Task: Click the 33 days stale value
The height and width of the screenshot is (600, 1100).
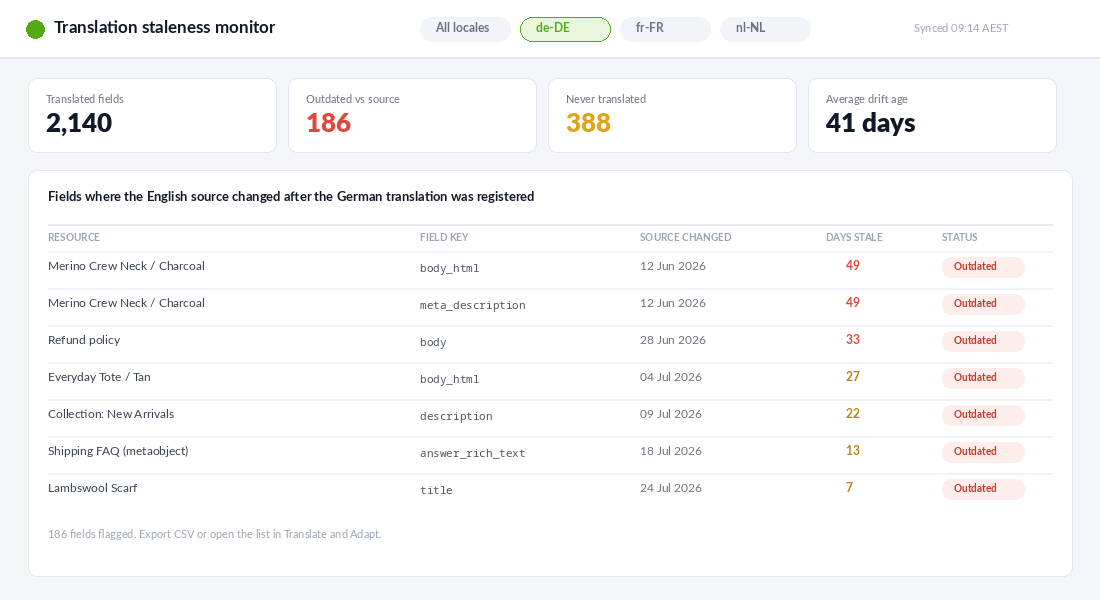Action: pyautogui.click(x=852, y=340)
